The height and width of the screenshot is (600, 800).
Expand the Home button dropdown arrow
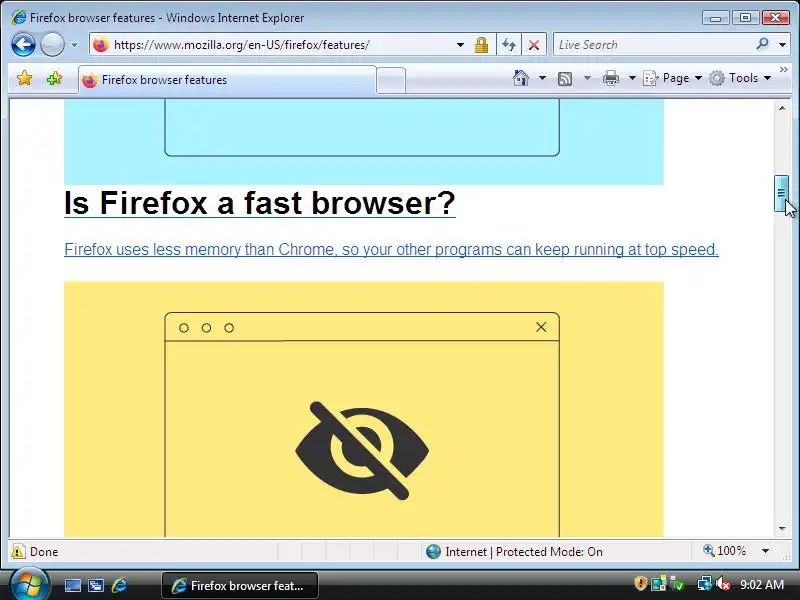[542, 78]
